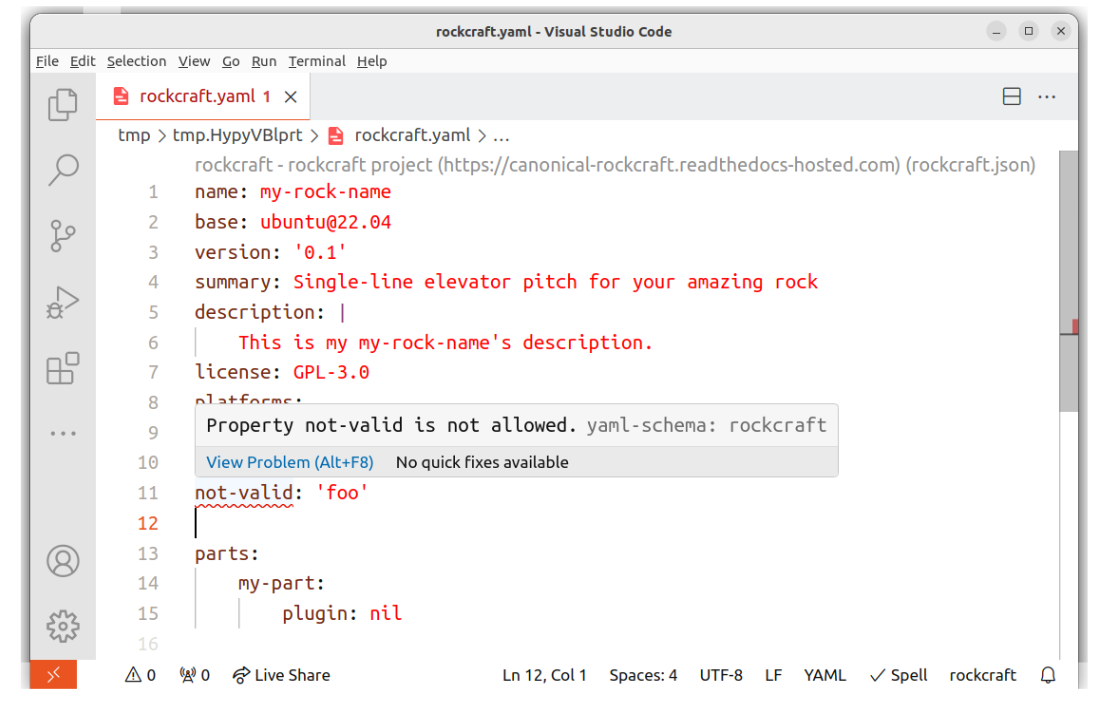Click the parts: key on line 13
This screenshot has width=1104, height=709.
[227, 554]
